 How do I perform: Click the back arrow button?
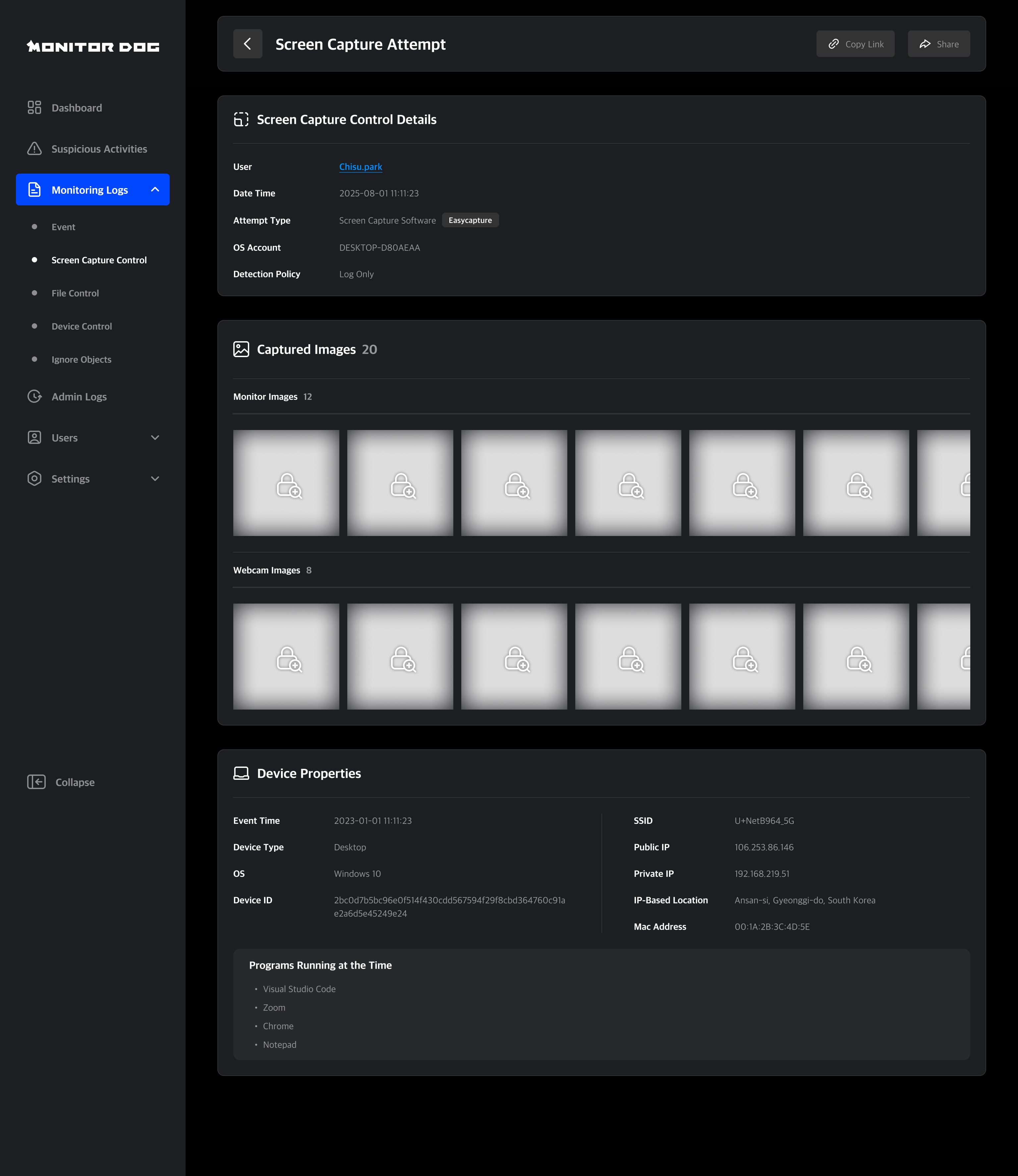click(247, 44)
